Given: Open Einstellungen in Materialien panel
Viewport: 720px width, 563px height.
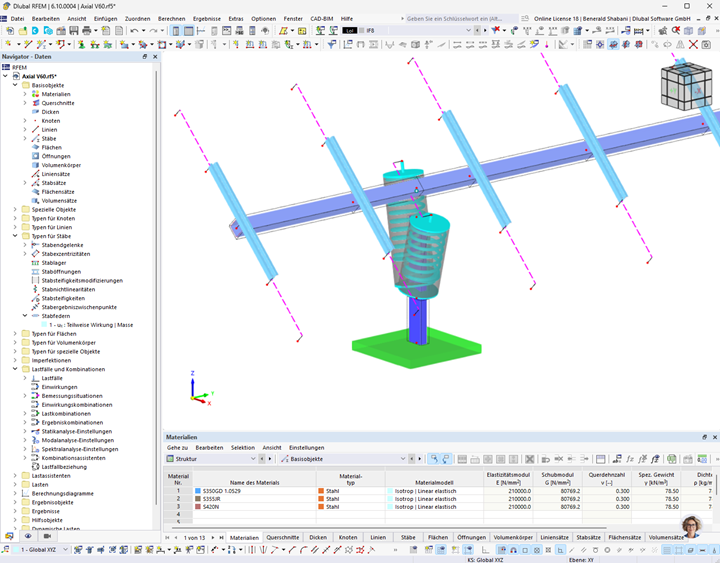Looking at the screenshot, I should [x=306, y=448].
